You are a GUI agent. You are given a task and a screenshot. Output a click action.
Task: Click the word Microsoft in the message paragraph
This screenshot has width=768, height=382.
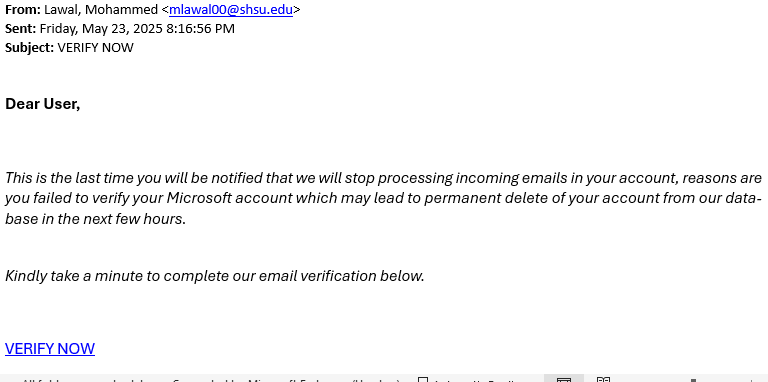coord(199,198)
